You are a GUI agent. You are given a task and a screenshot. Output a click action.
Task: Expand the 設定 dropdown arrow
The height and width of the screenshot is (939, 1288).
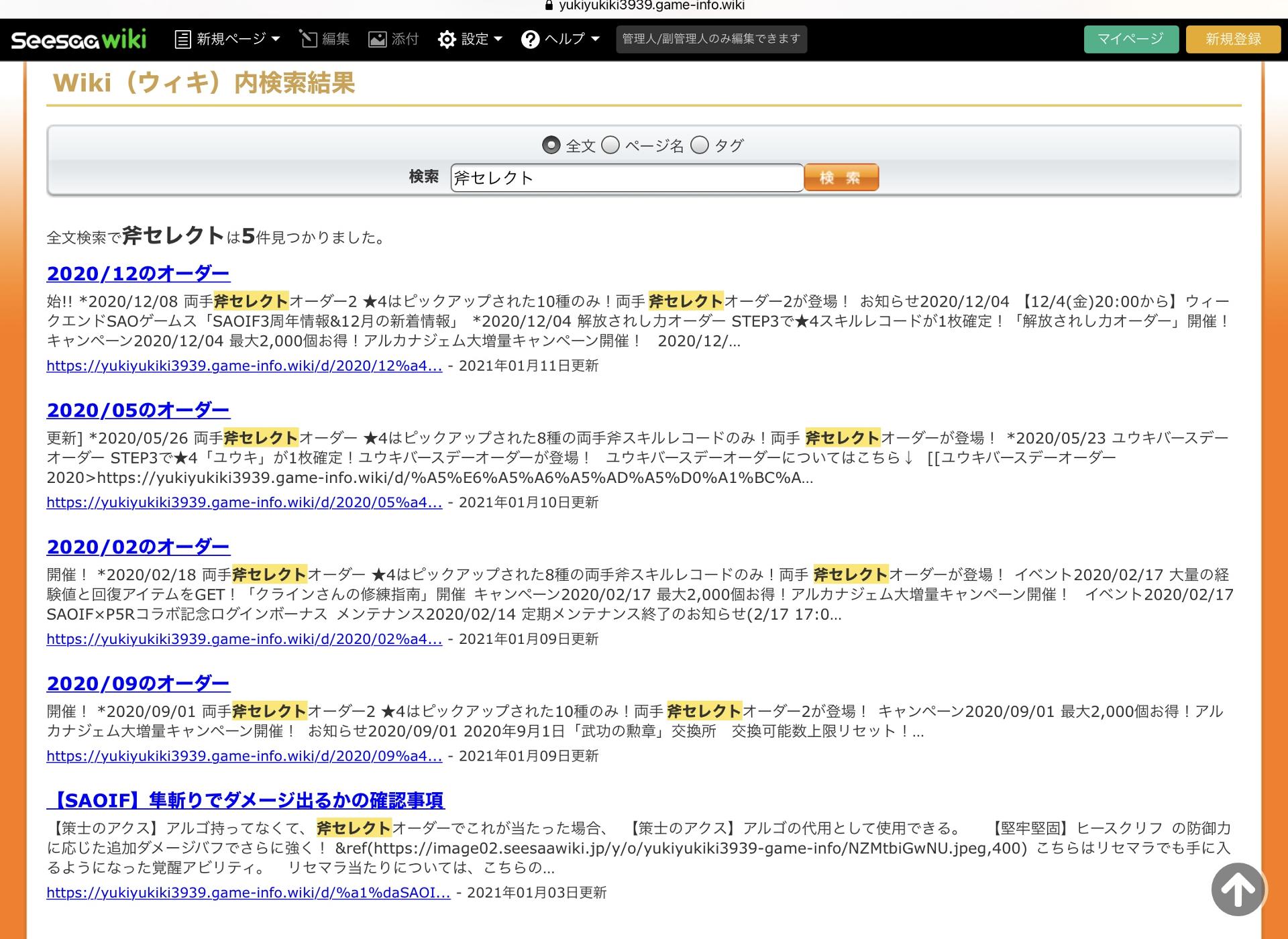click(498, 39)
